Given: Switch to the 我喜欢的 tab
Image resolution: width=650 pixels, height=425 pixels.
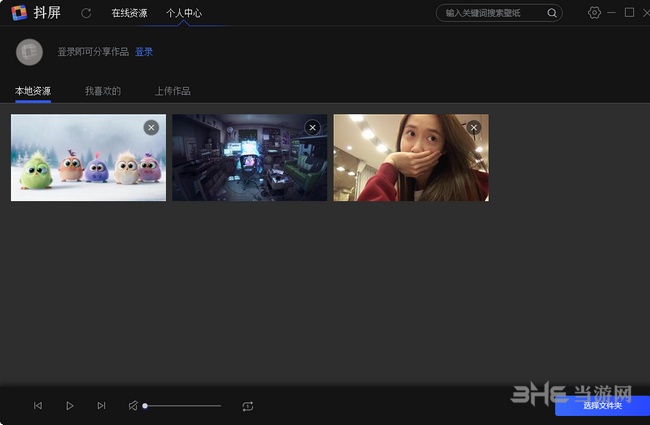Looking at the screenshot, I should pyautogui.click(x=103, y=91).
